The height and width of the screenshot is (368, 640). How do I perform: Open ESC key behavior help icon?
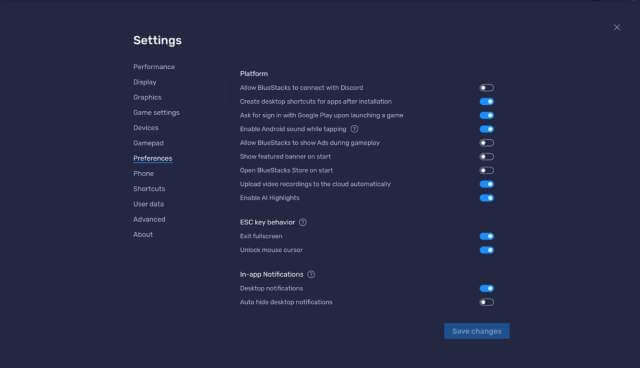(302, 222)
